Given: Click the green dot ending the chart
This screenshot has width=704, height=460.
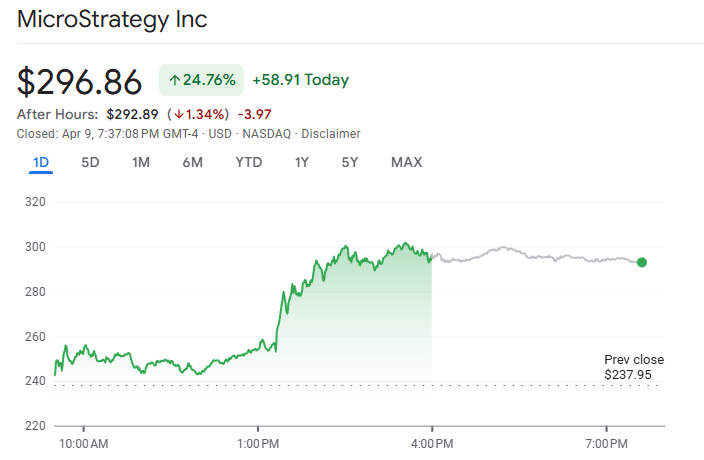Looking at the screenshot, I should [x=642, y=262].
